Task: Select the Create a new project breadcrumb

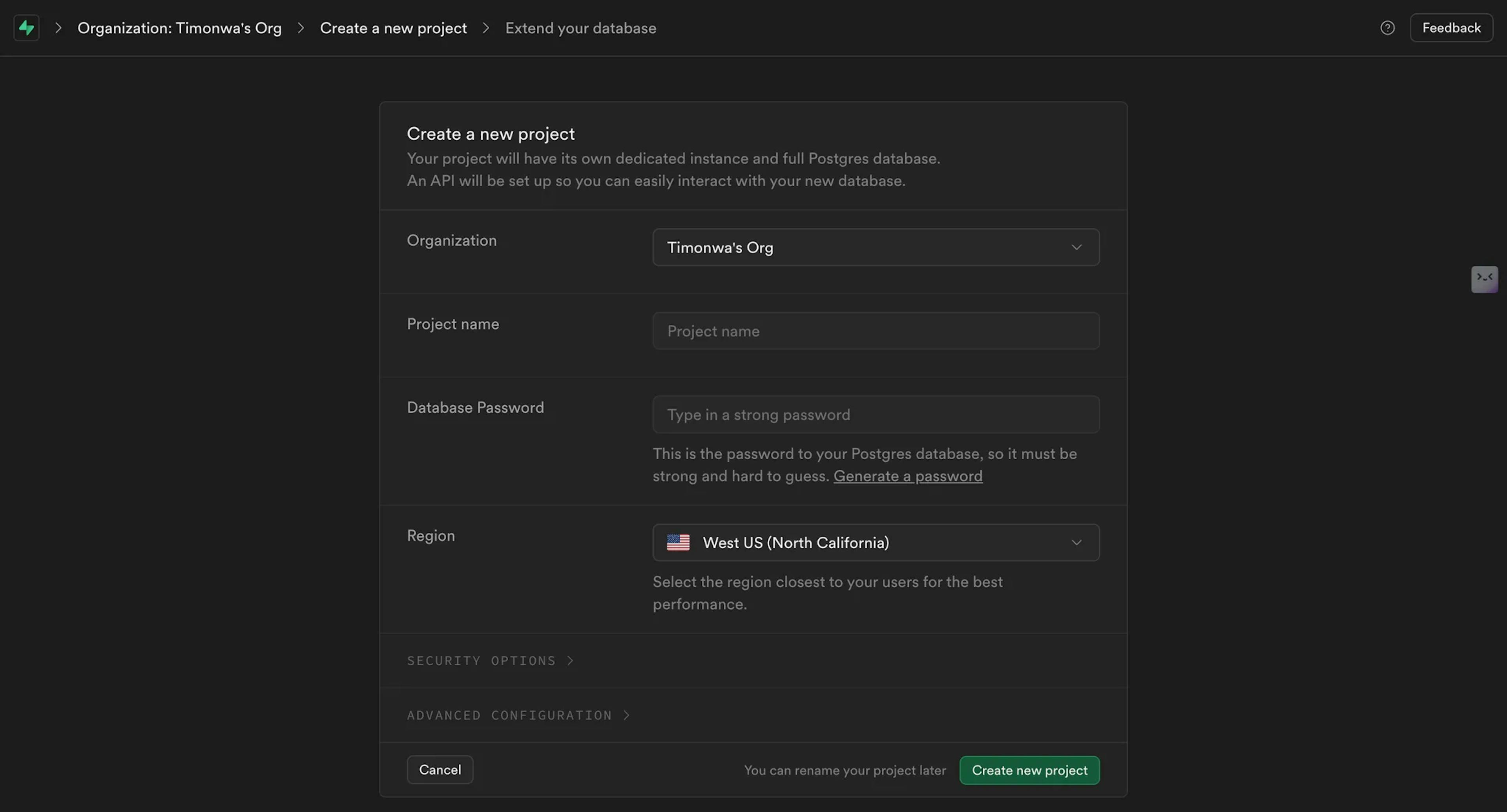Action: pyautogui.click(x=393, y=28)
